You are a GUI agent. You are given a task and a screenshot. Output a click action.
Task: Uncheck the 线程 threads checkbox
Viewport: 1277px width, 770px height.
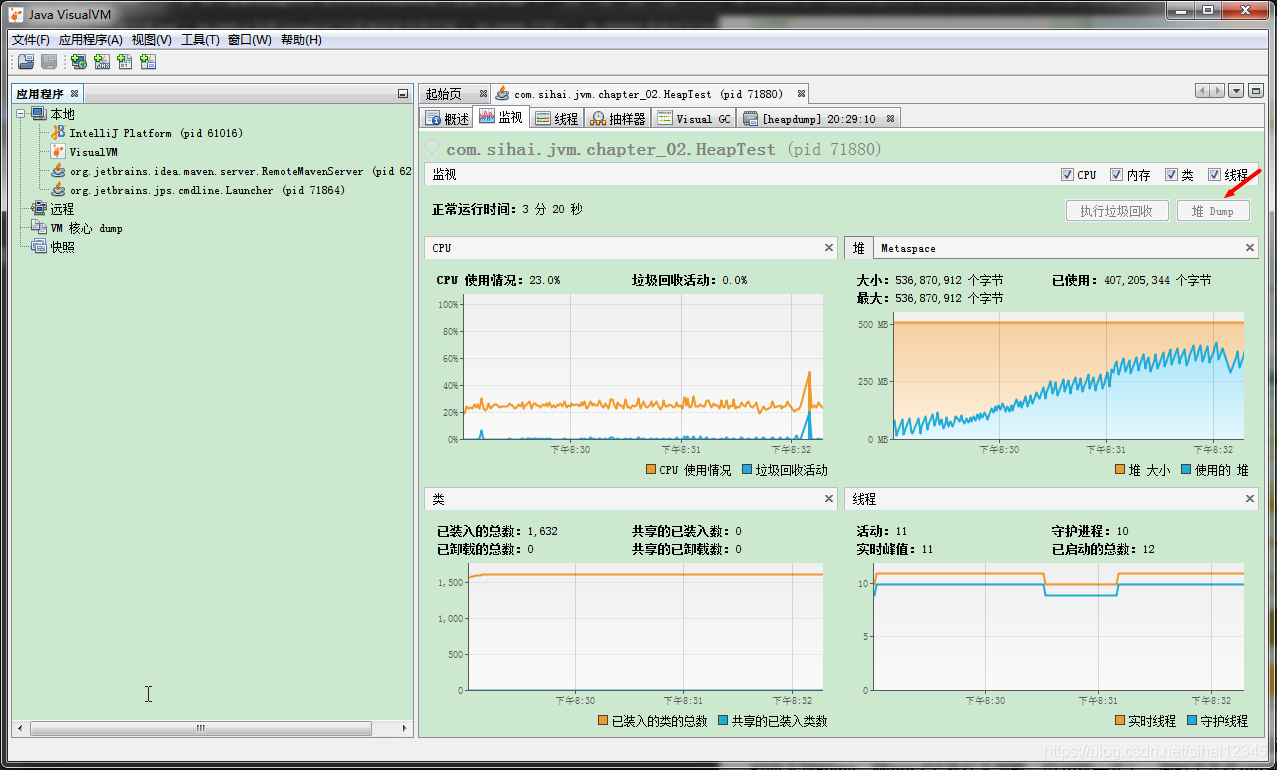coord(1215,174)
